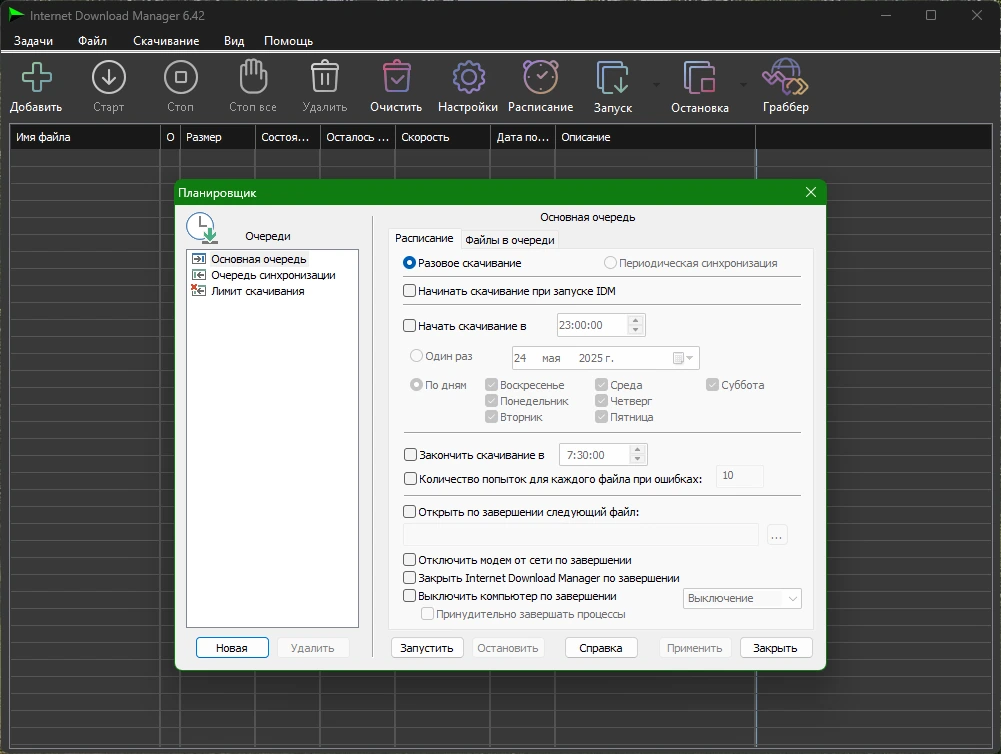
Task: Click the Старт download toolbar icon
Action: pos(109,77)
